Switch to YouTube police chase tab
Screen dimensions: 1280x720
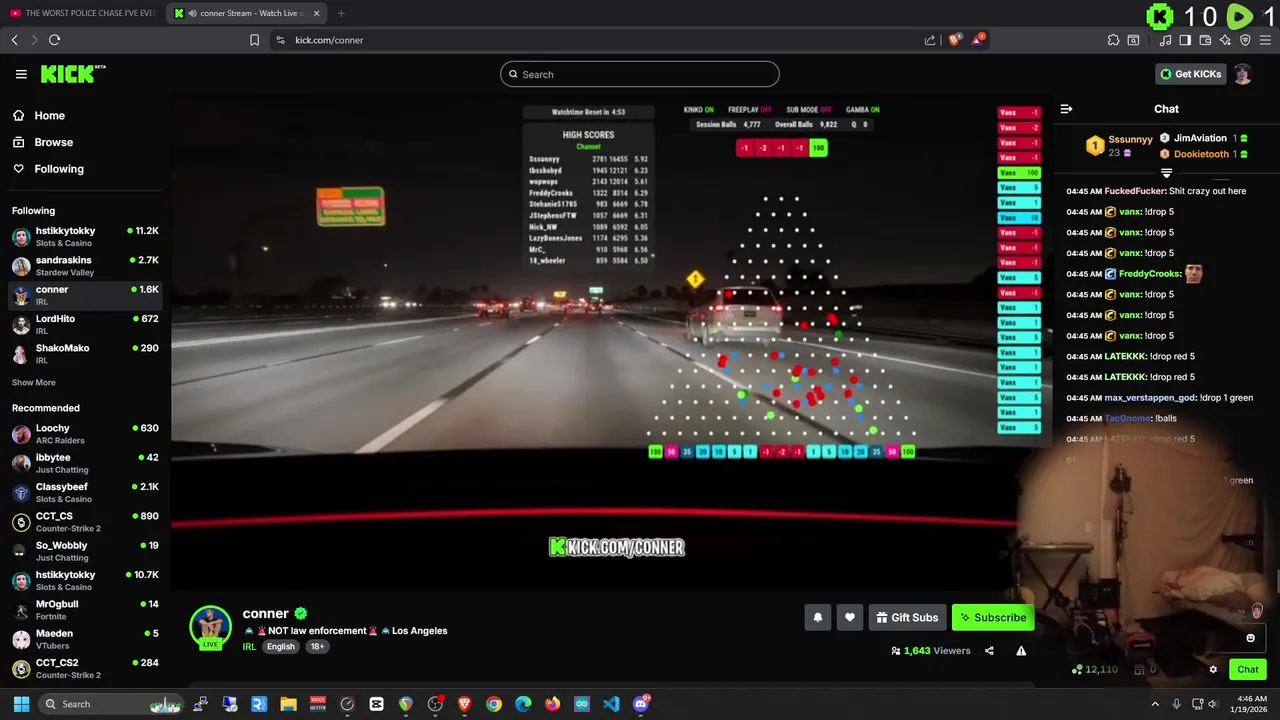pos(83,13)
